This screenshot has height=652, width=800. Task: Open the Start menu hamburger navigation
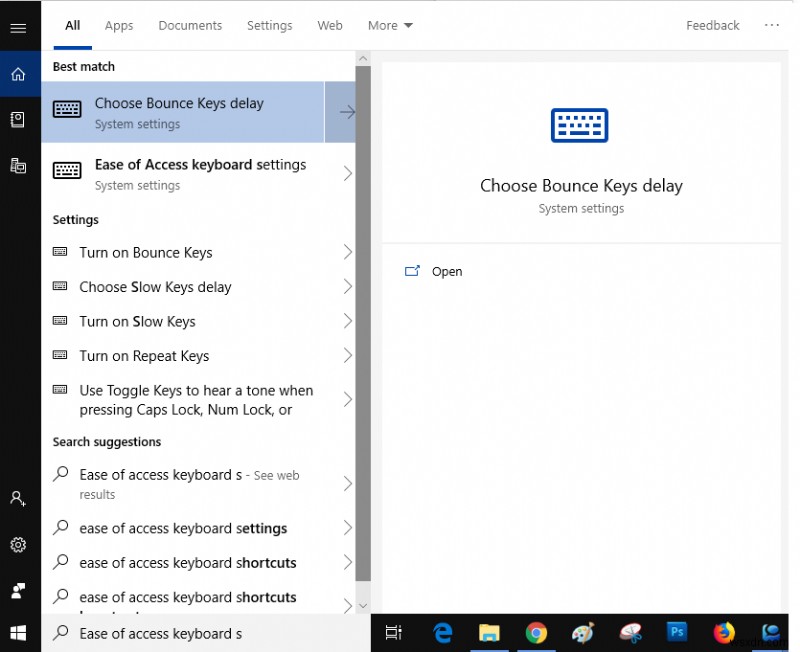(18, 27)
